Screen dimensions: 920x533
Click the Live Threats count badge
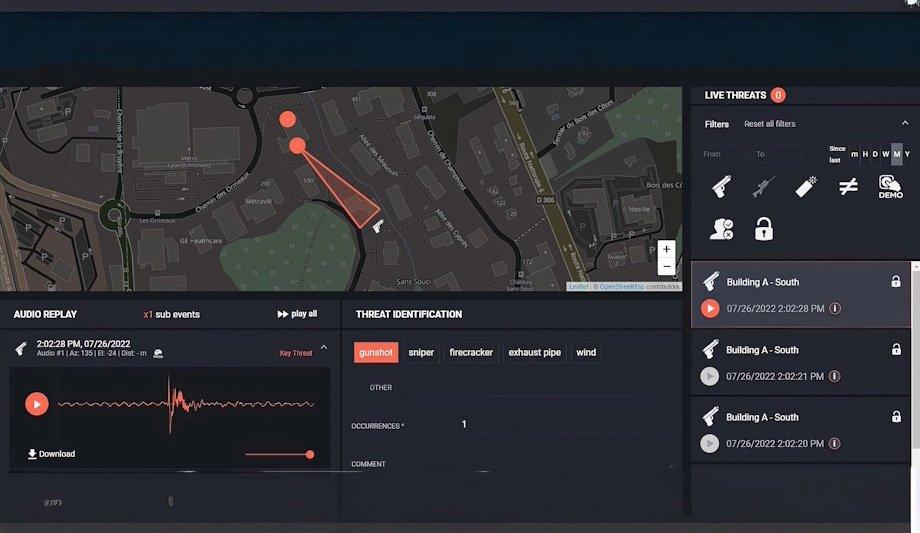pyautogui.click(x=778, y=95)
